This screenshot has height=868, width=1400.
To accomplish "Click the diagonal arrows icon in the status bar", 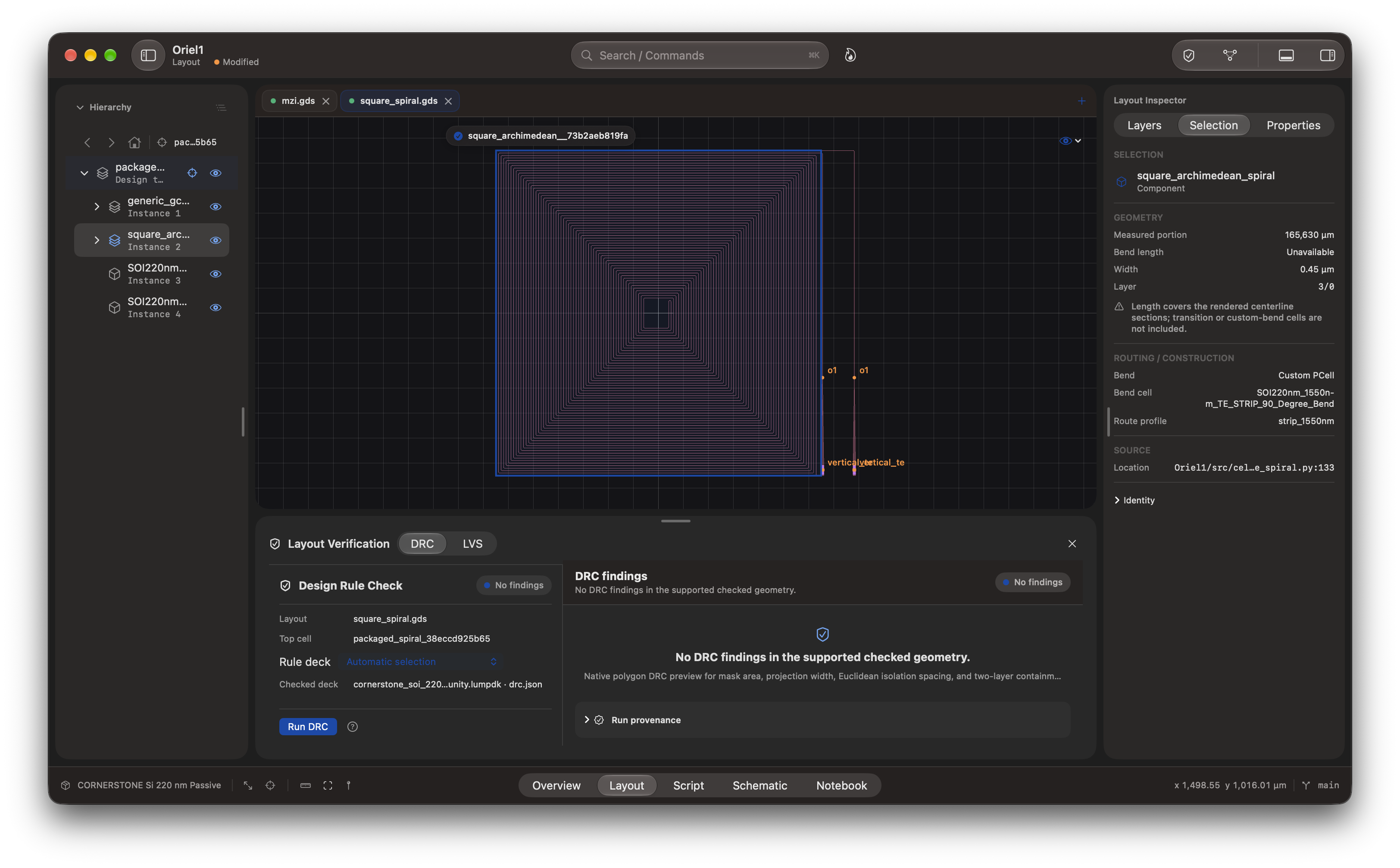I will (x=248, y=785).
